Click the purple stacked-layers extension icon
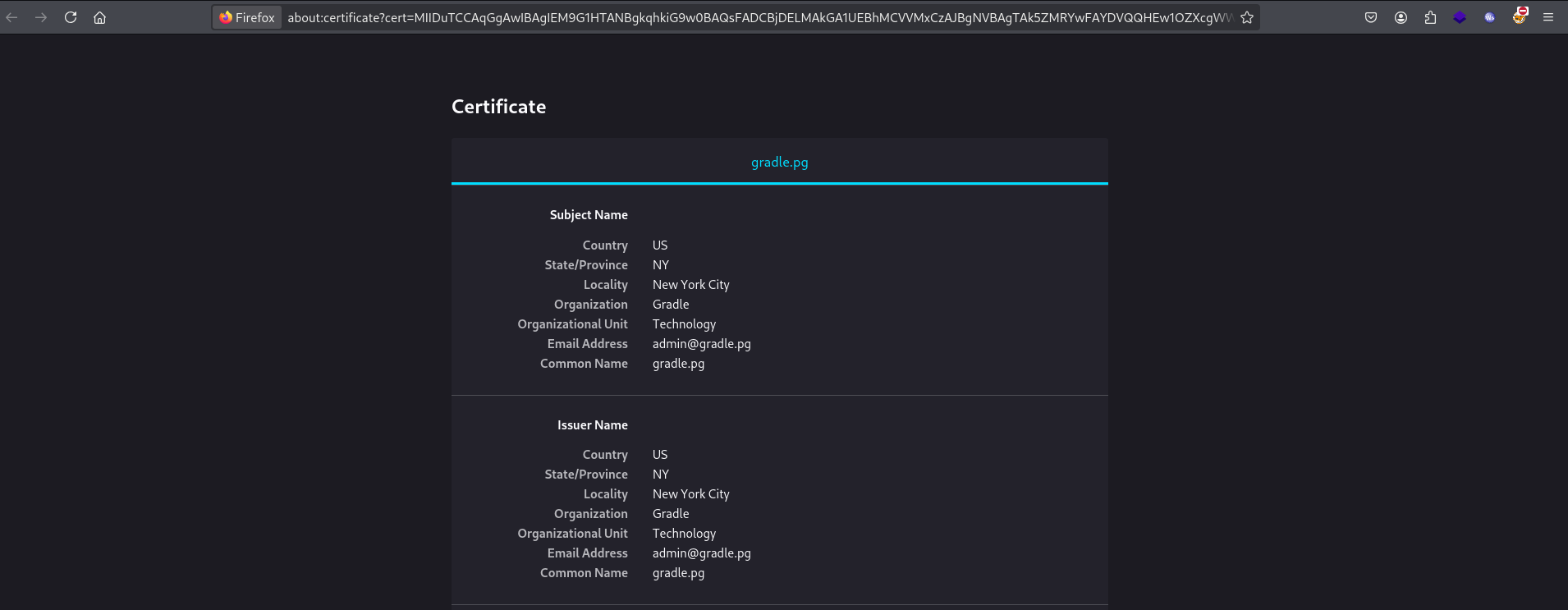The height and width of the screenshot is (610, 1568). [1460, 17]
